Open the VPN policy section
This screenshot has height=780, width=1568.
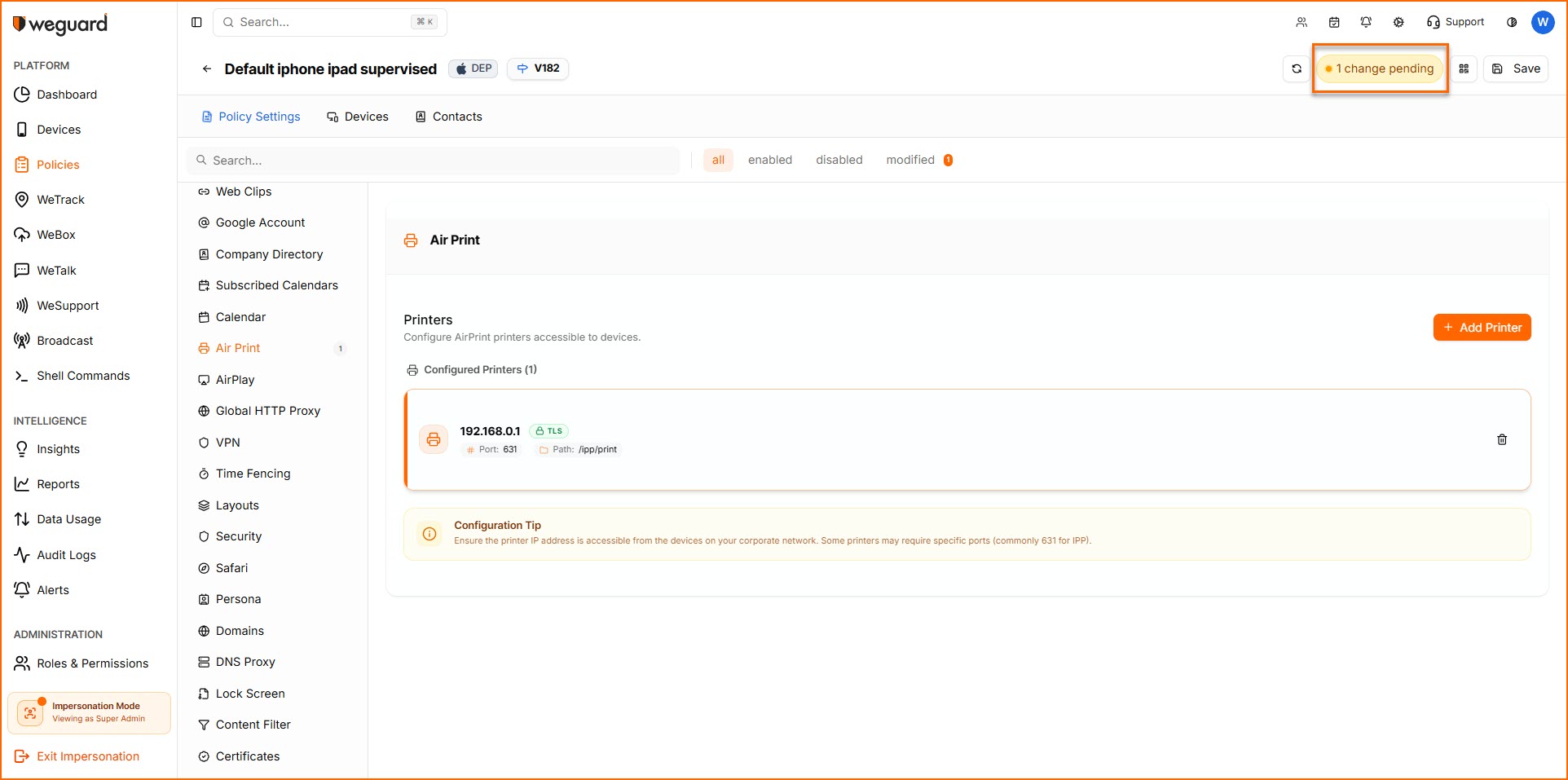(x=227, y=443)
